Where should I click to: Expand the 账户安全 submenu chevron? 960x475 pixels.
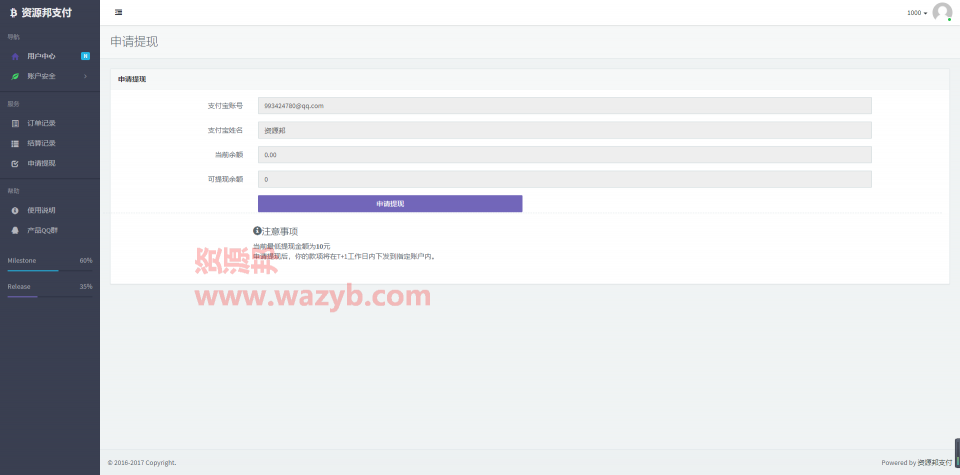[x=85, y=76]
